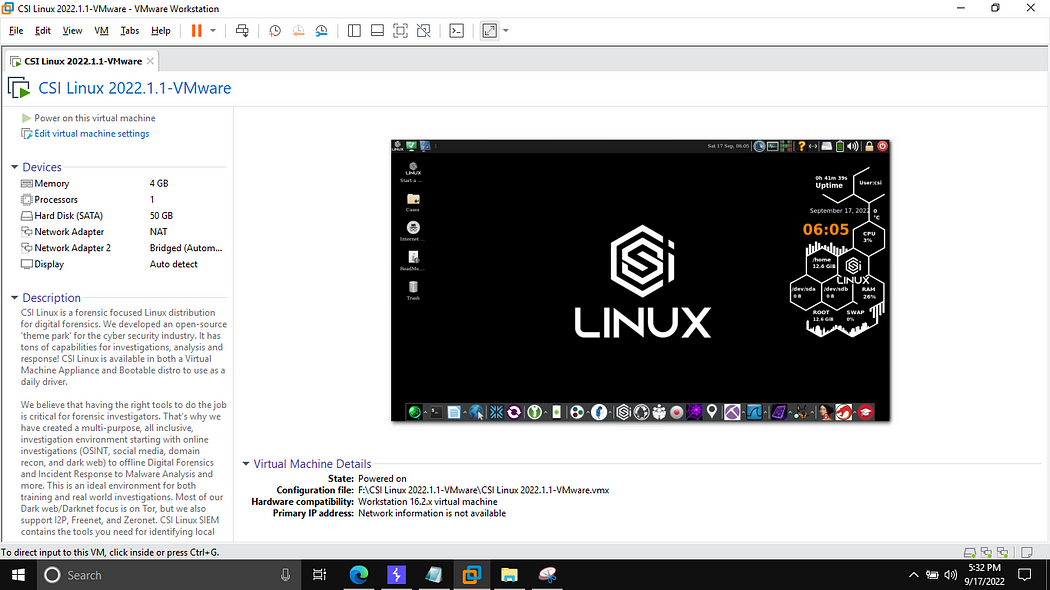The width and height of the screenshot is (1050, 590).
Task: Open the File menu
Action: pyautogui.click(x=16, y=31)
